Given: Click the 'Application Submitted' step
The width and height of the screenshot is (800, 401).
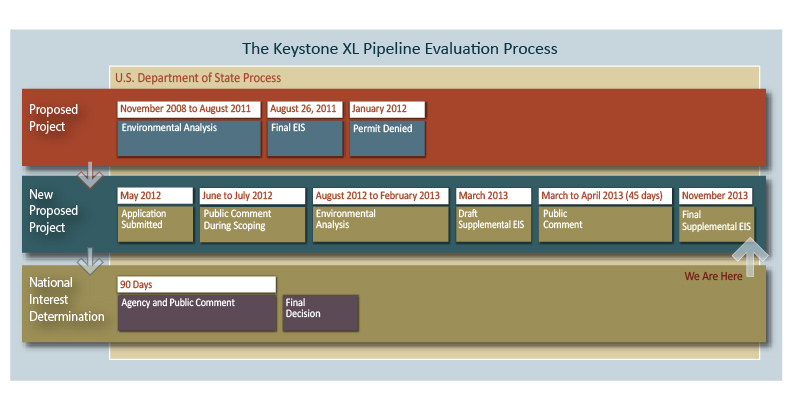Looking at the screenshot, I should click(155, 224).
